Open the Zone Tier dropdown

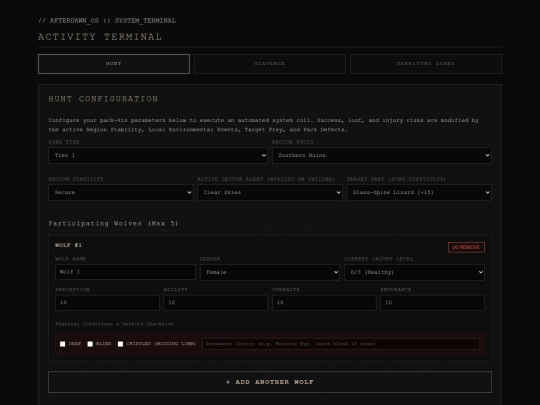pos(158,155)
